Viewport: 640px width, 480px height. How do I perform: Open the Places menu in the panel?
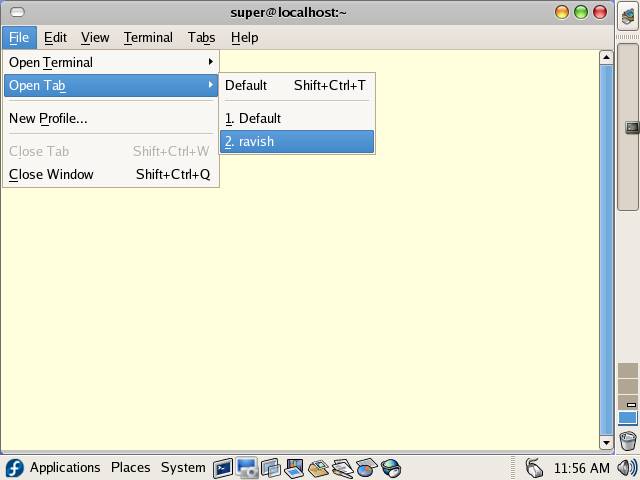pyautogui.click(x=130, y=468)
